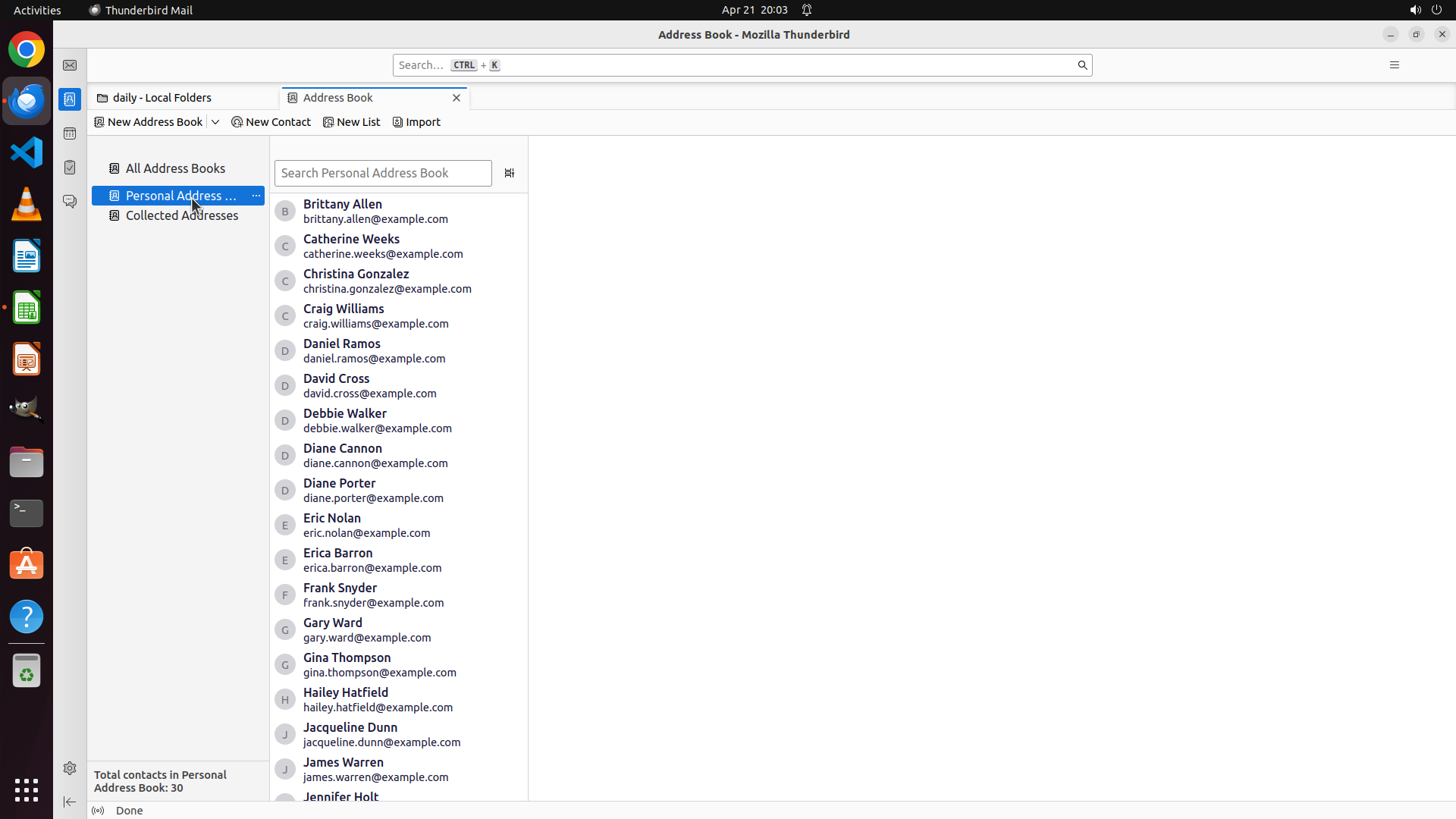1456x819 pixels.
Task: Create a New List
Action: [x=352, y=122]
